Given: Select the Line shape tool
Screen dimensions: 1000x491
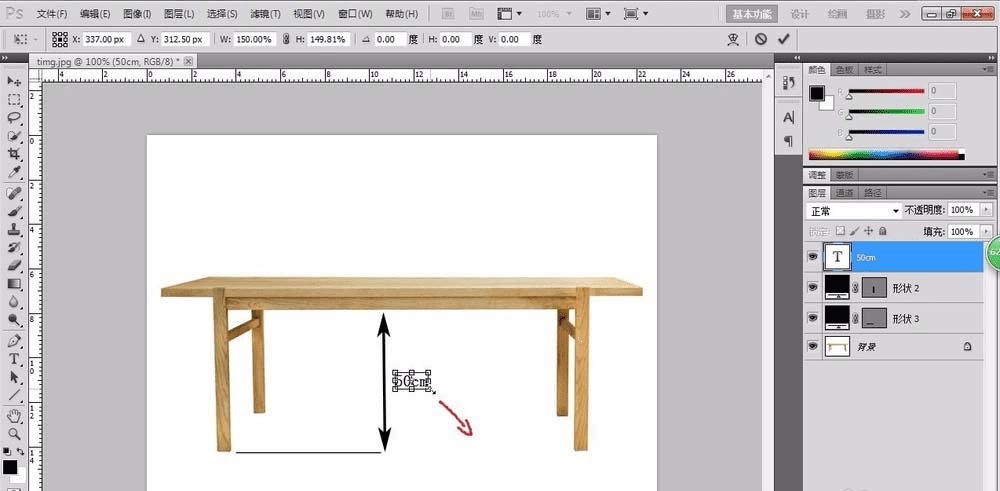Looking at the screenshot, I should click(x=13, y=395).
